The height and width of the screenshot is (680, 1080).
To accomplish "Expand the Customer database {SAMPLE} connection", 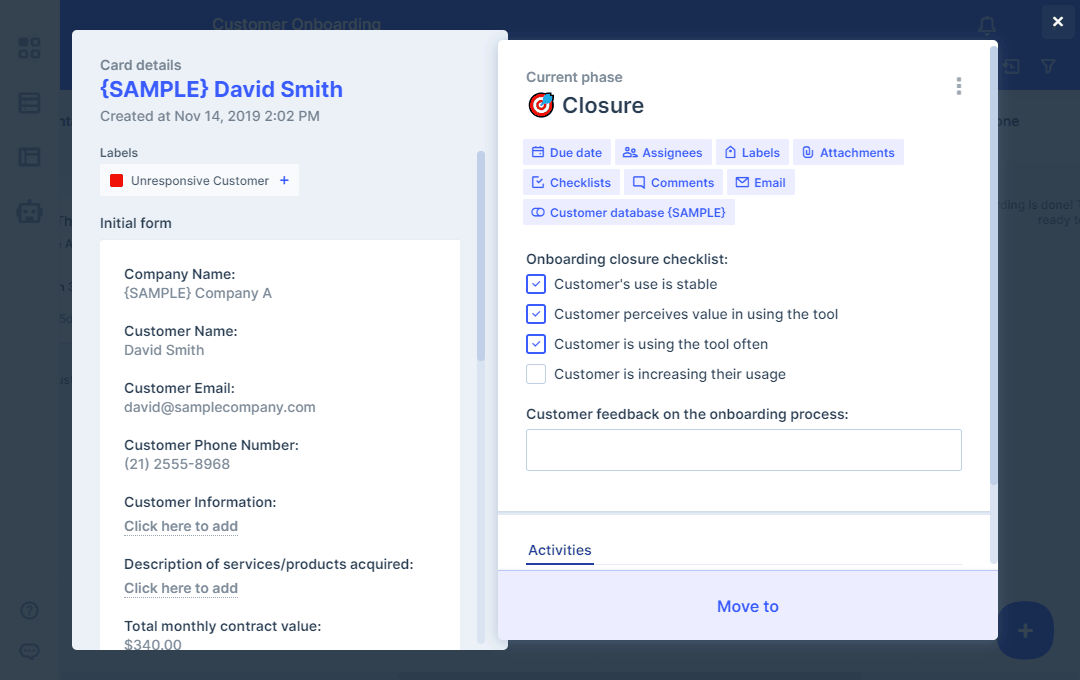I will tap(628, 213).
